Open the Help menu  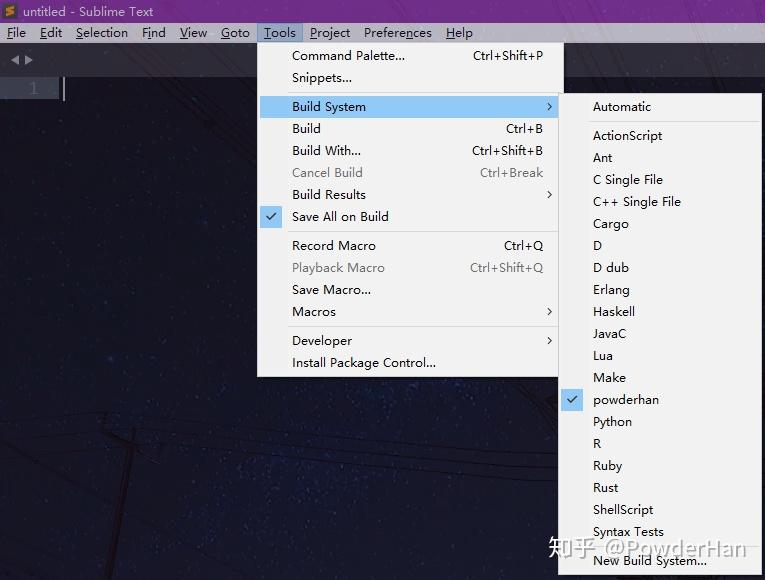459,33
